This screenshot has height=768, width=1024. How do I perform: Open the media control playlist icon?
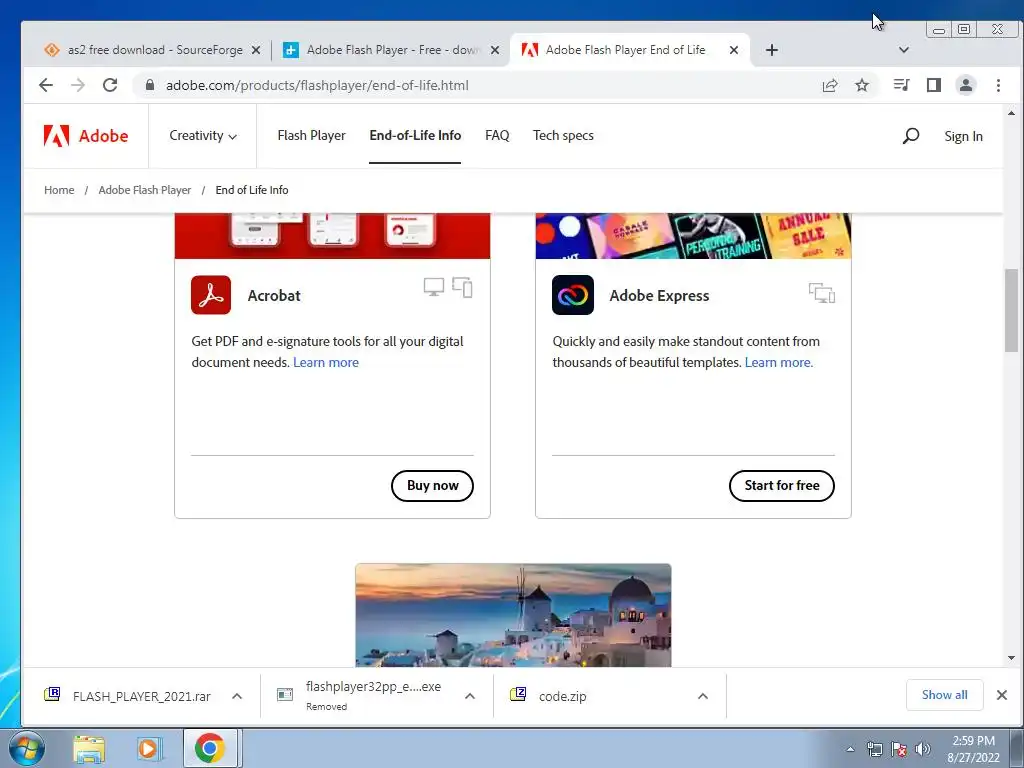tap(901, 85)
